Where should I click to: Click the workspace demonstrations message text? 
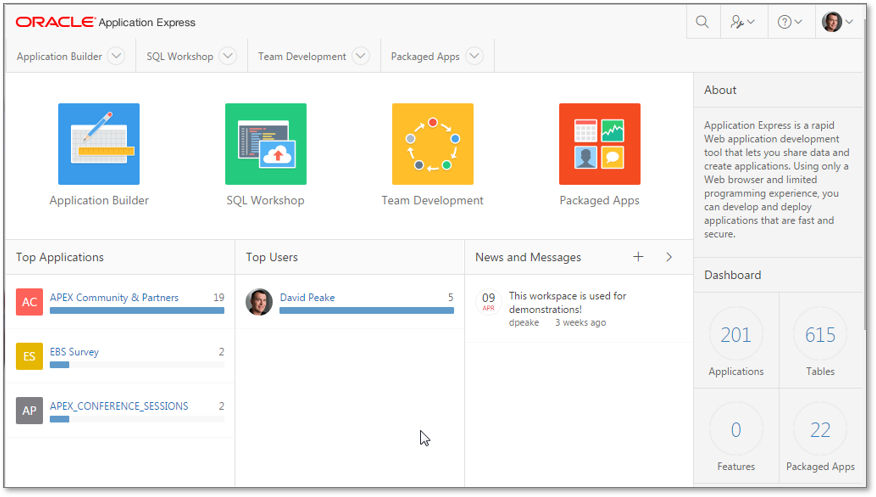tap(568, 303)
